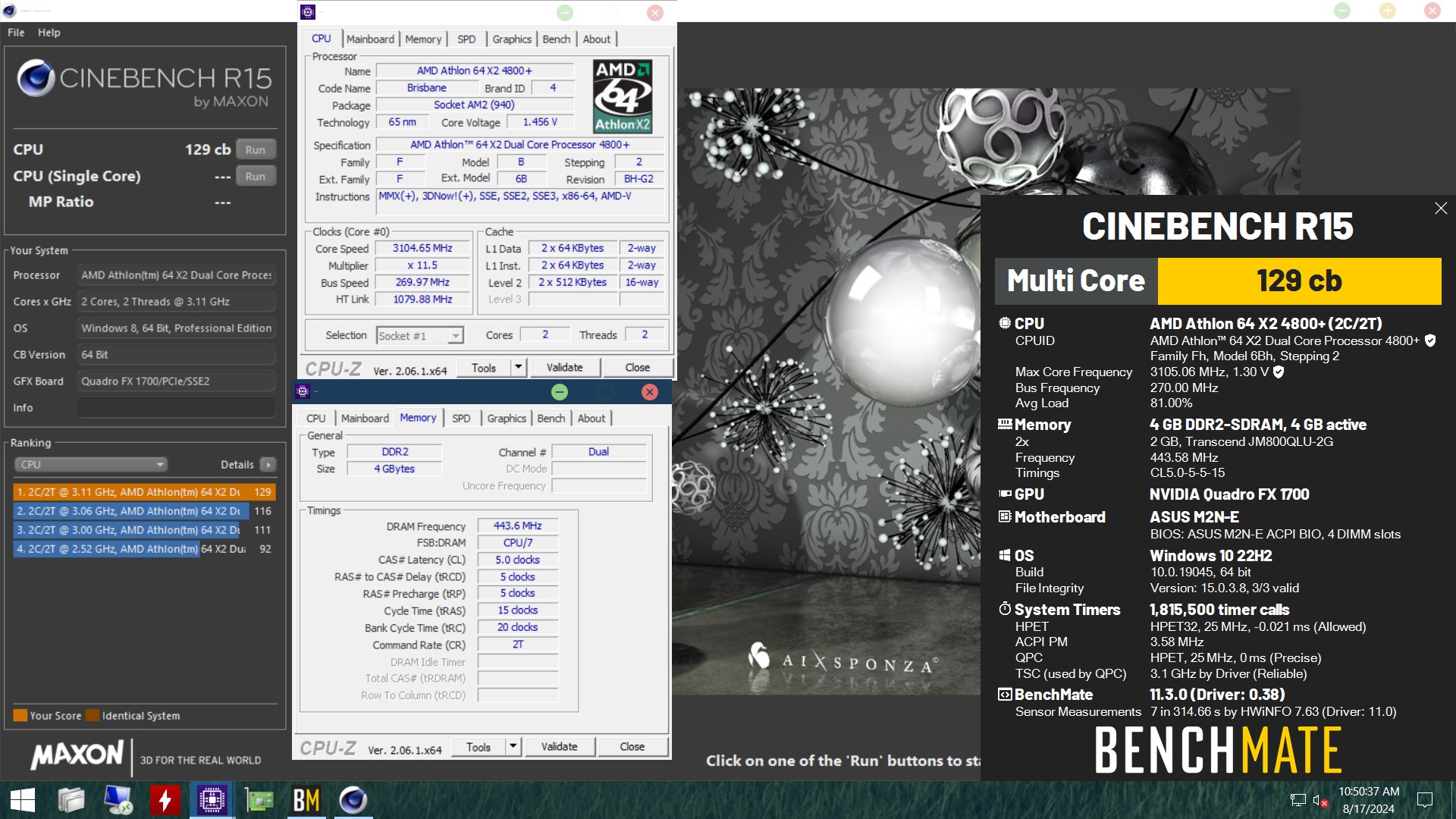This screenshot has height=819, width=1456.
Task: Click the CPU-Z icon in the upper window title bar
Action: coord(308,11)
